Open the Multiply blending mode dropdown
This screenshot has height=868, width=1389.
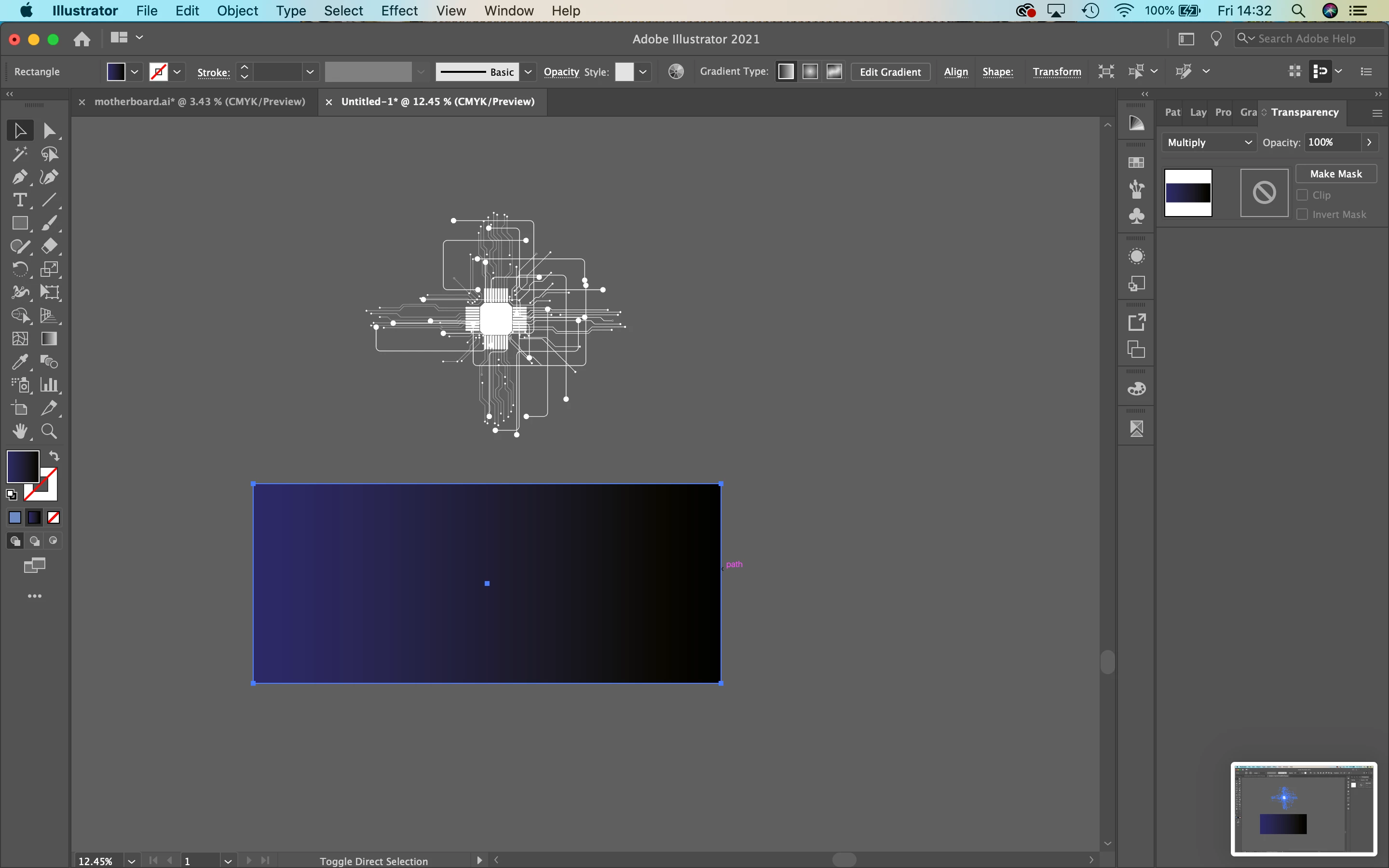point(1209,142)
